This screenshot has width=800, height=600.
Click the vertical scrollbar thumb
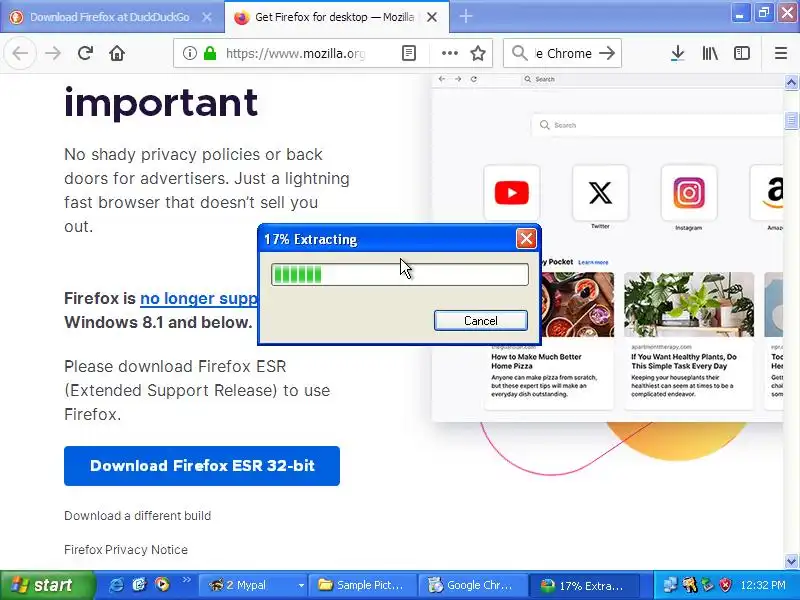(x=791, y=120)
